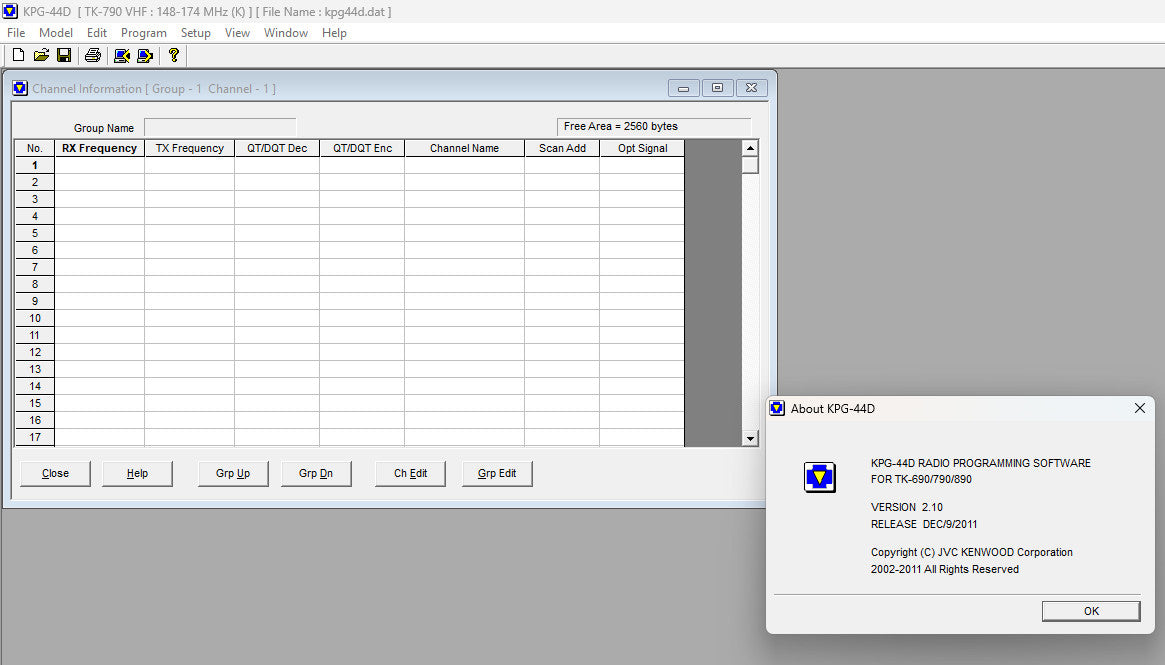
Task: Click the Opt Signal column header
Action: tap(642, 148)
